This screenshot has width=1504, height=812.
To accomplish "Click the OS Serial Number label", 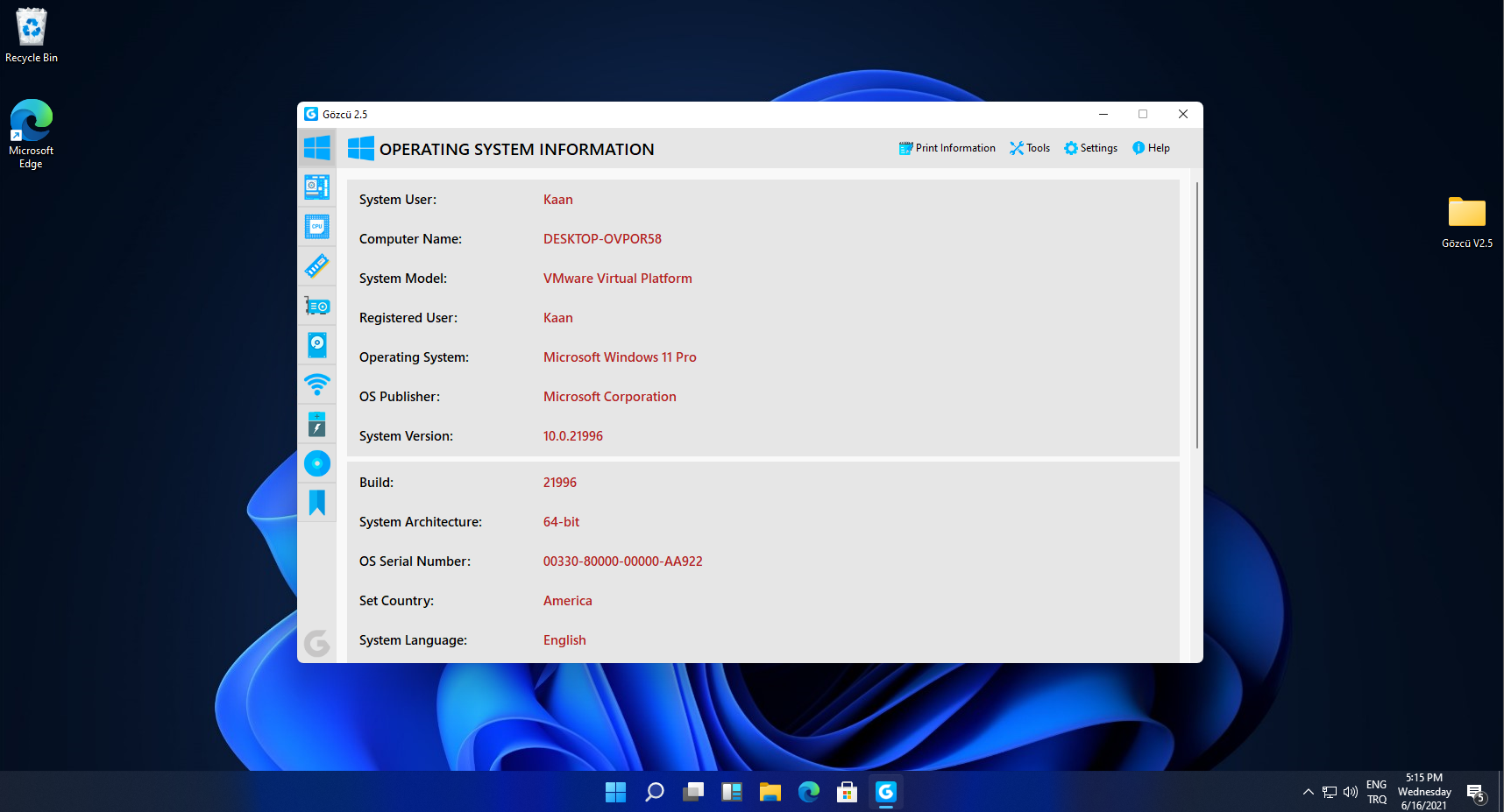I will click(415, 561).
